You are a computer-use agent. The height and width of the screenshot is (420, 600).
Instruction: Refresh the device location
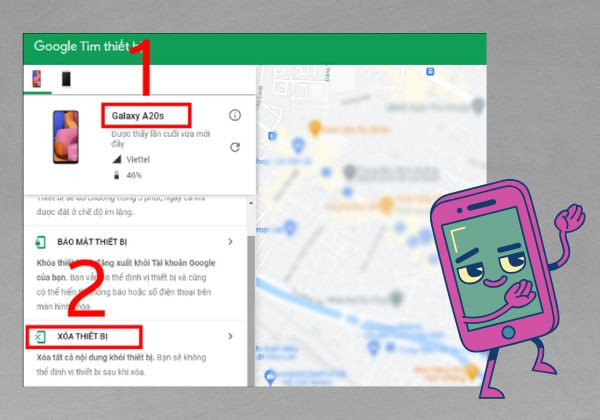click(235, 147)
